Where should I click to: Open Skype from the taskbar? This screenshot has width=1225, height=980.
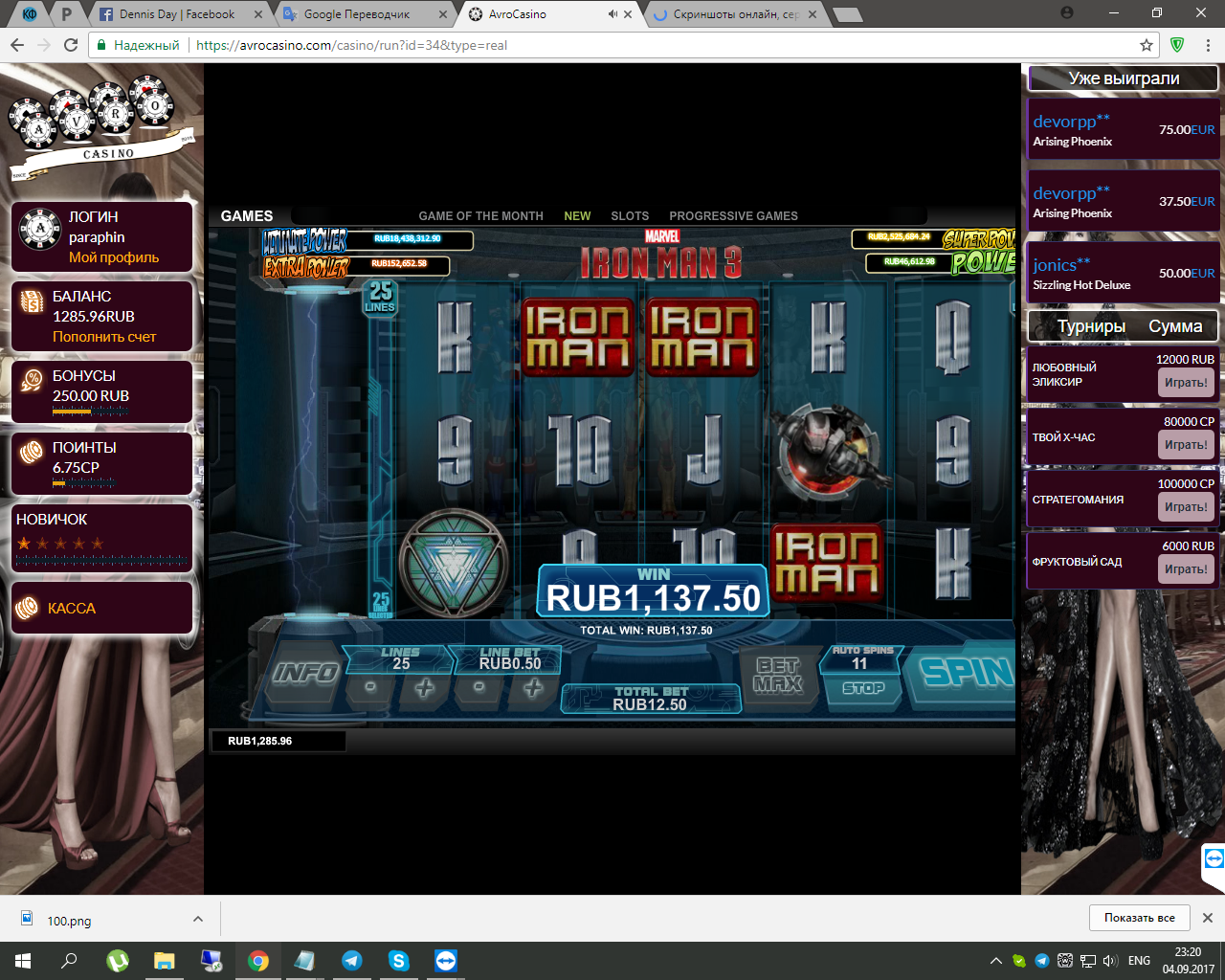(399, 961)
